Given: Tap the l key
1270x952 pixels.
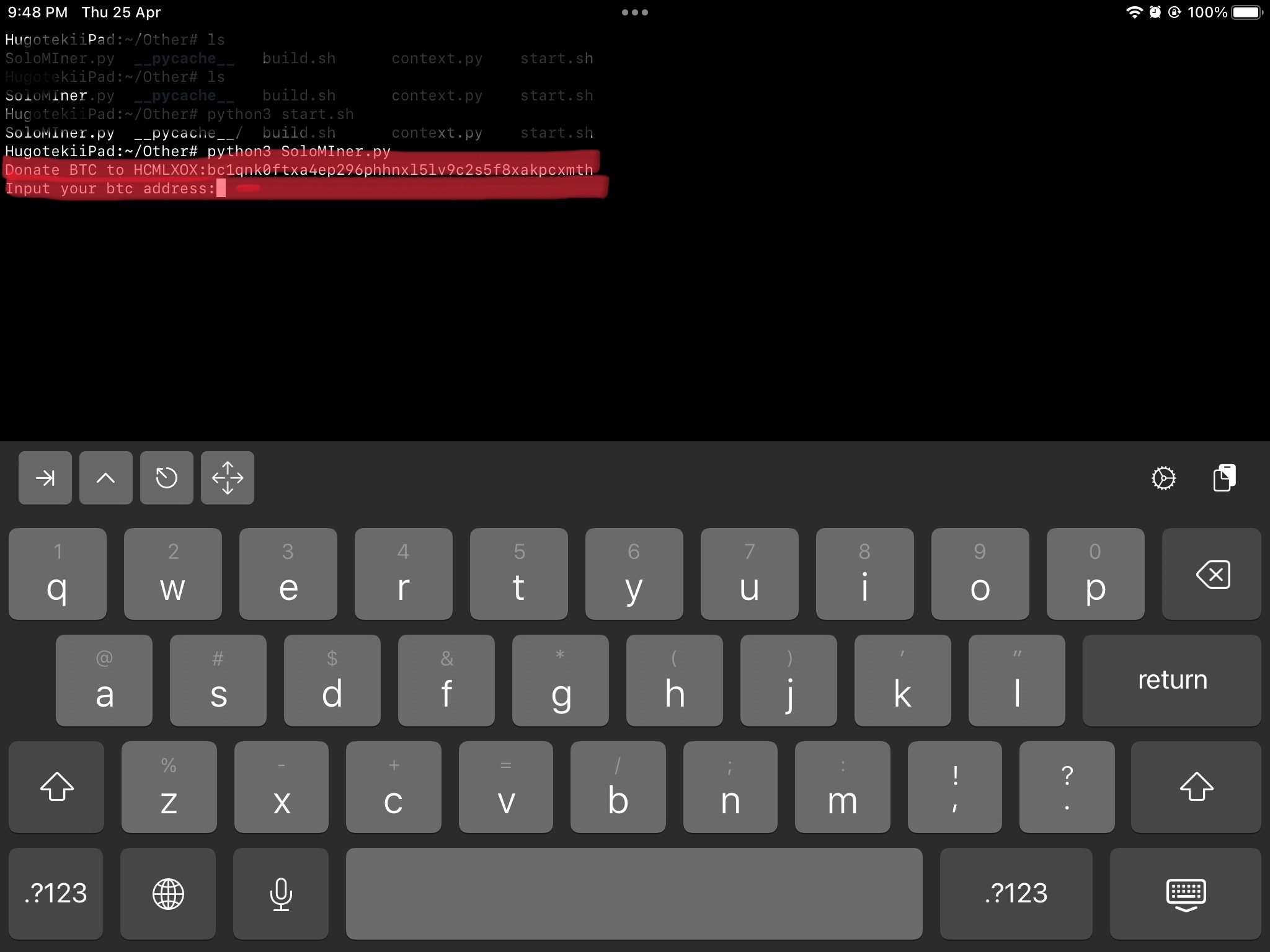Looking at the screenshot, I should (x=1017, y=681).
